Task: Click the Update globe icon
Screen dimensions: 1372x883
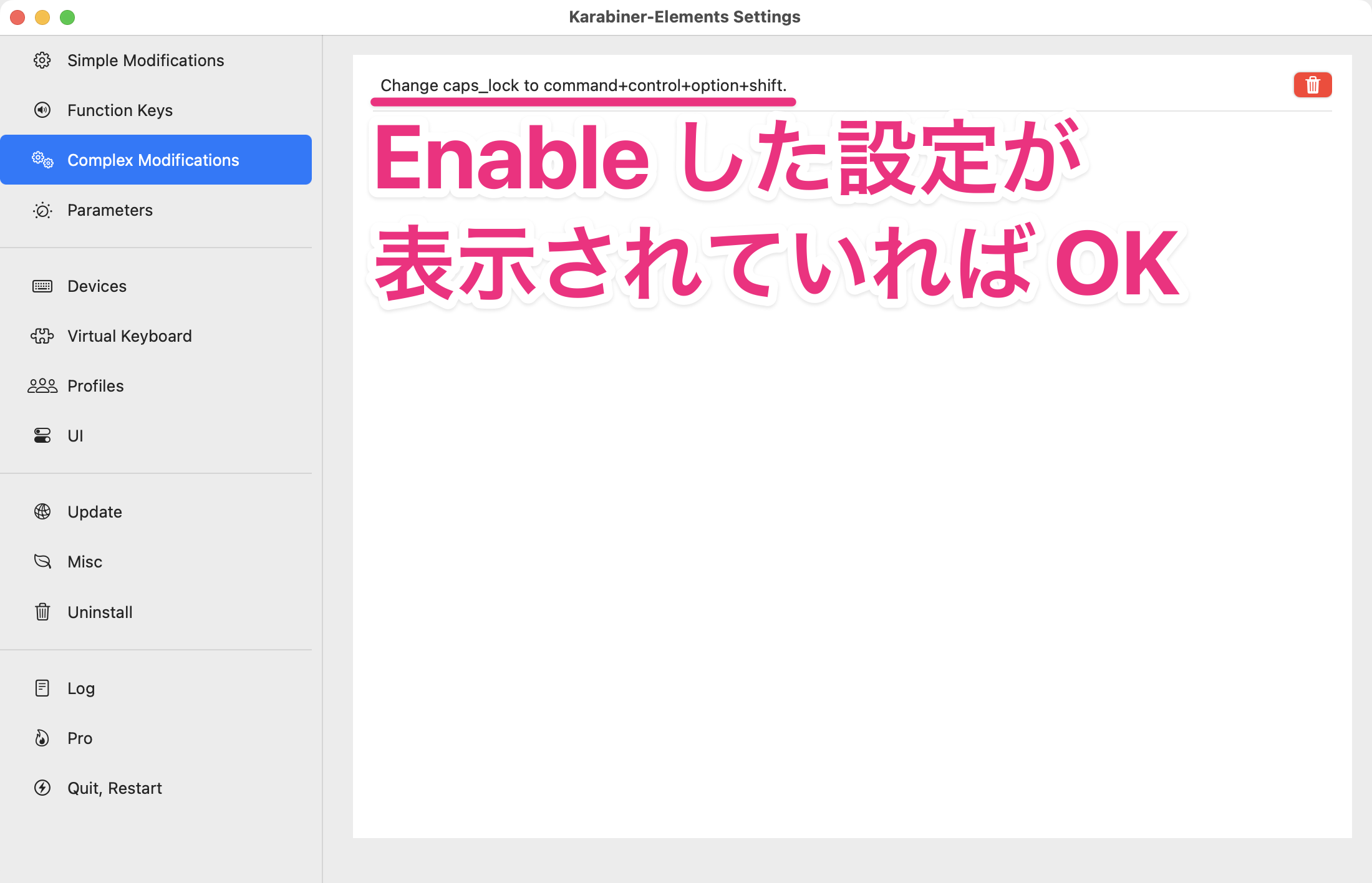Action: click(x=42, y=511)
